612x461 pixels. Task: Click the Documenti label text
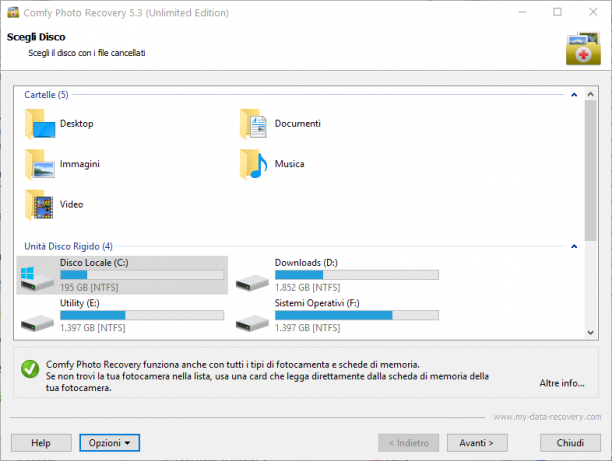[297, 123]
